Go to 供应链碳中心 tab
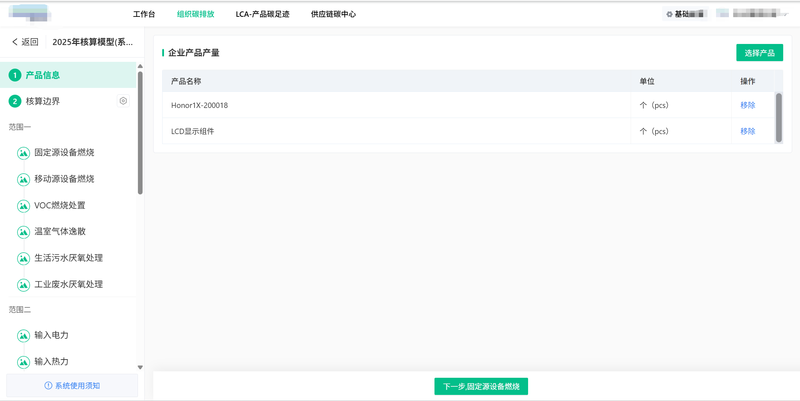This screenshot has width=800, height=401. coord(333,14)
